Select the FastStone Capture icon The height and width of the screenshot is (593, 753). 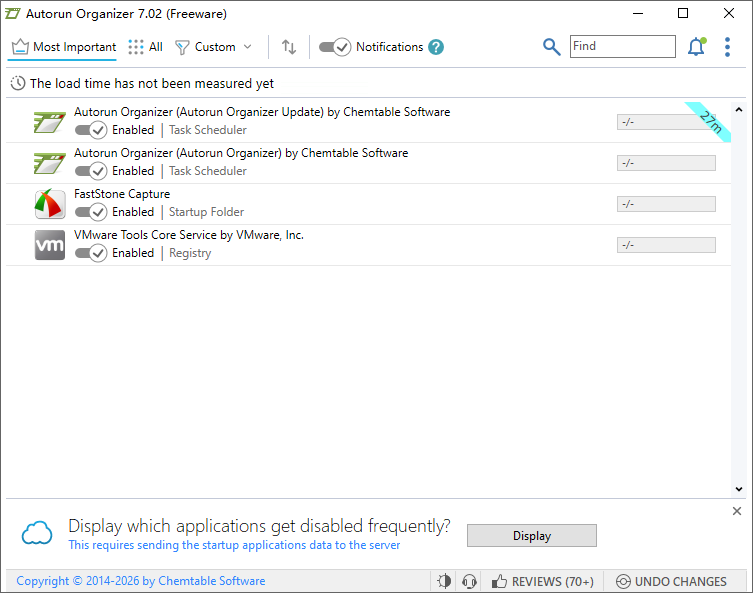[x=49, y=204]
